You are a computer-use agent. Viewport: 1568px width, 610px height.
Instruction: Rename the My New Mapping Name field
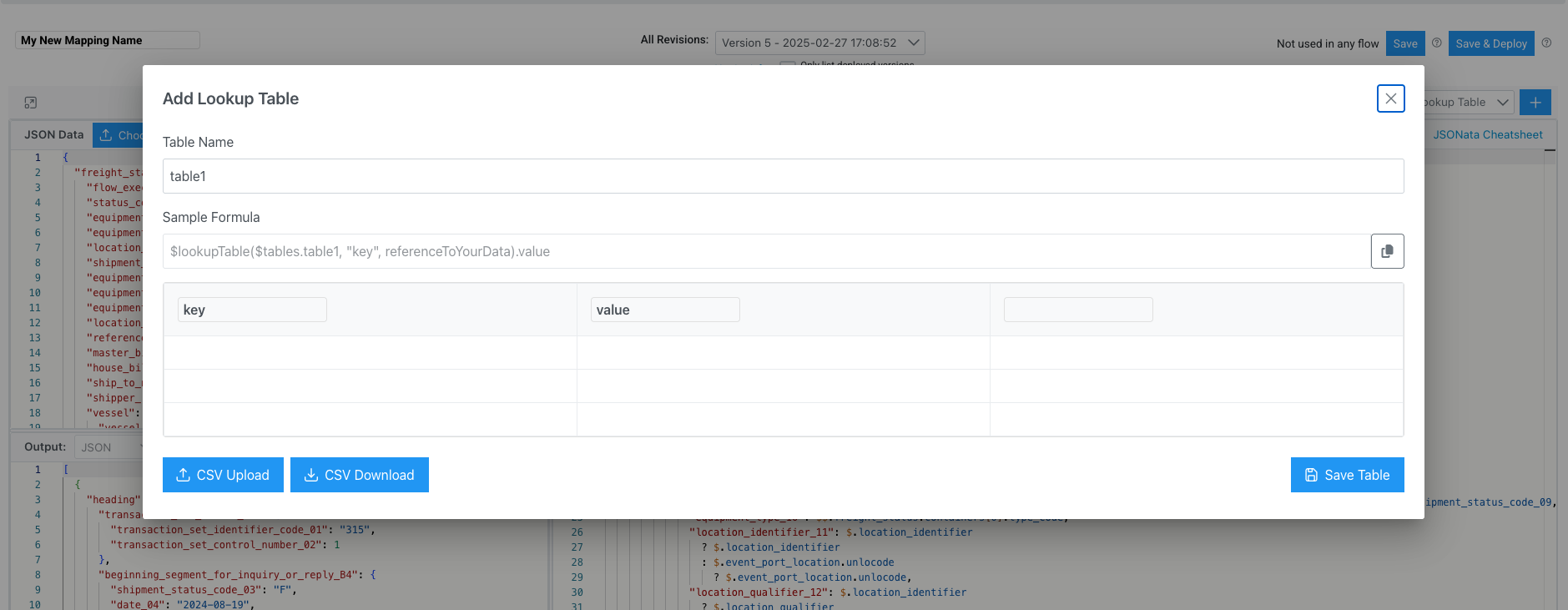coord(108,40)
